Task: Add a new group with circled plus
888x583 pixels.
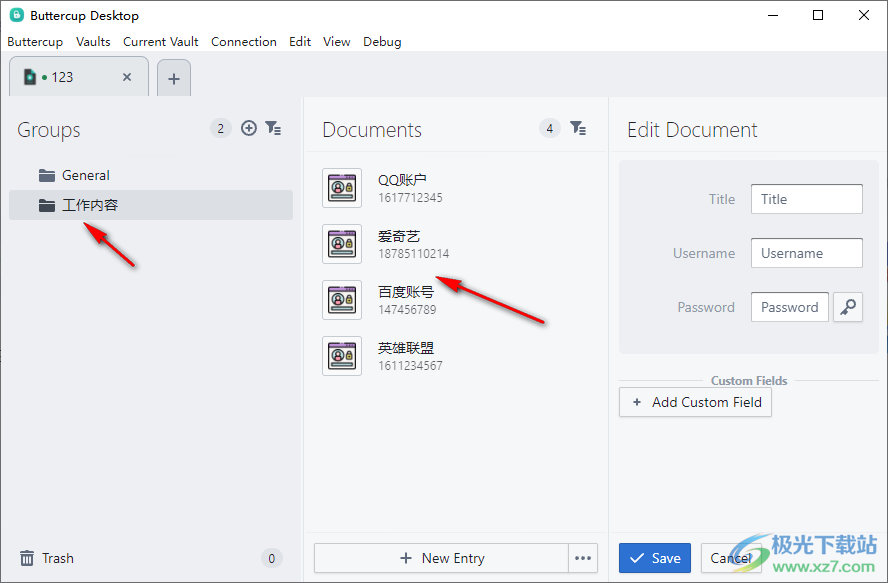Action: click(249, 128)
